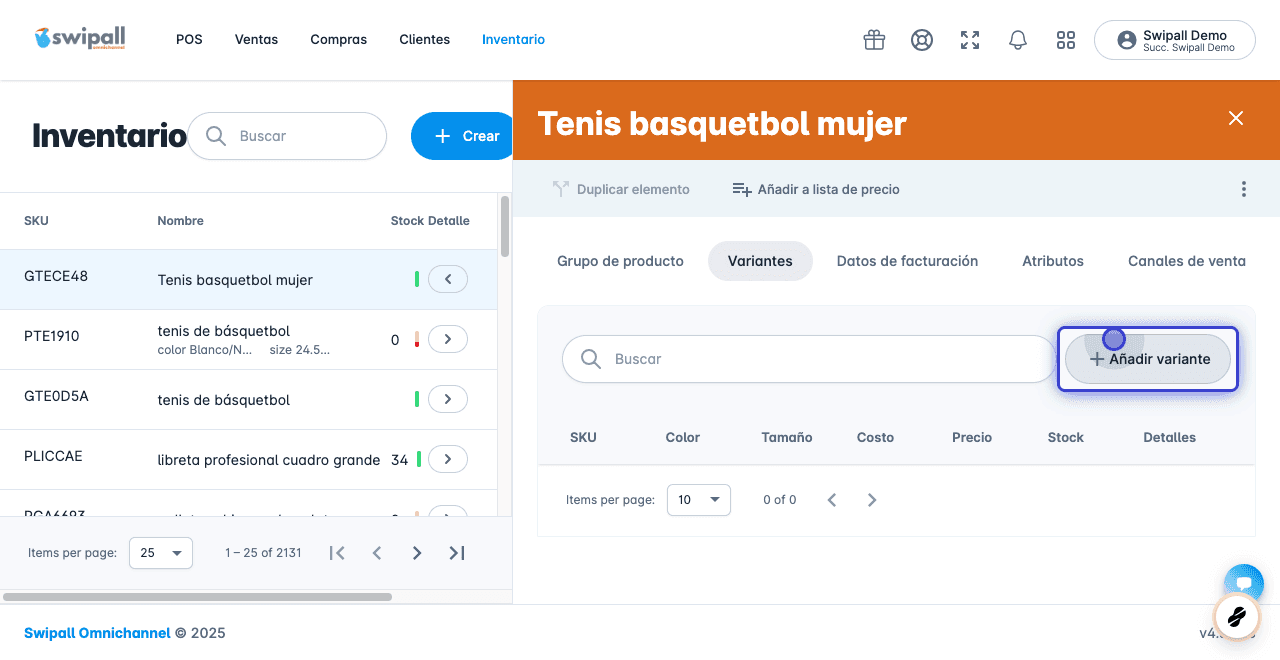Image resolution: width=1280 pixels, height=660 pixels.
Task: Select SKU GTECE48 cell
Action: 56,276
